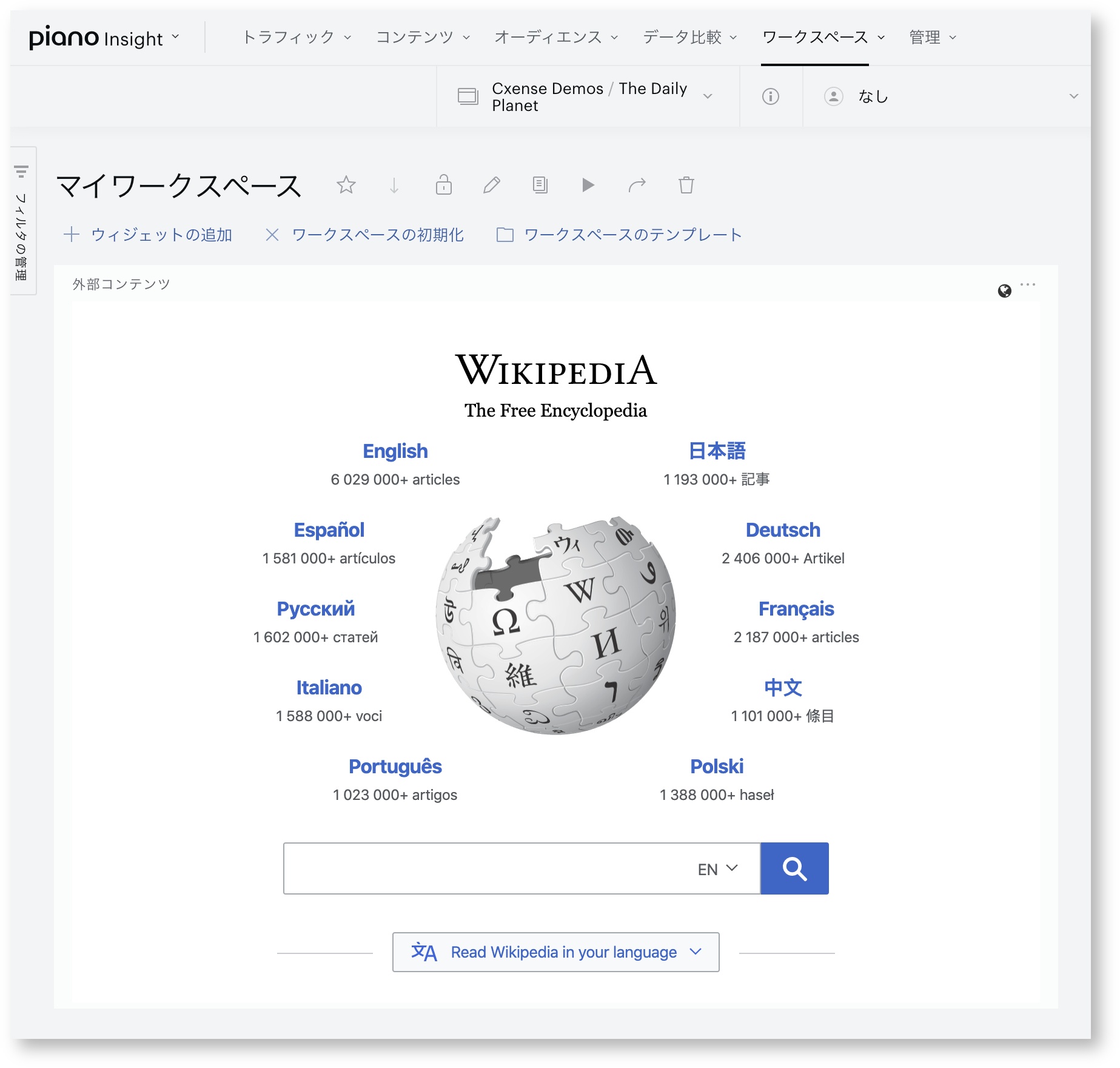Click the user avatar icon
1120x1068 pixels.
point(834,96)
